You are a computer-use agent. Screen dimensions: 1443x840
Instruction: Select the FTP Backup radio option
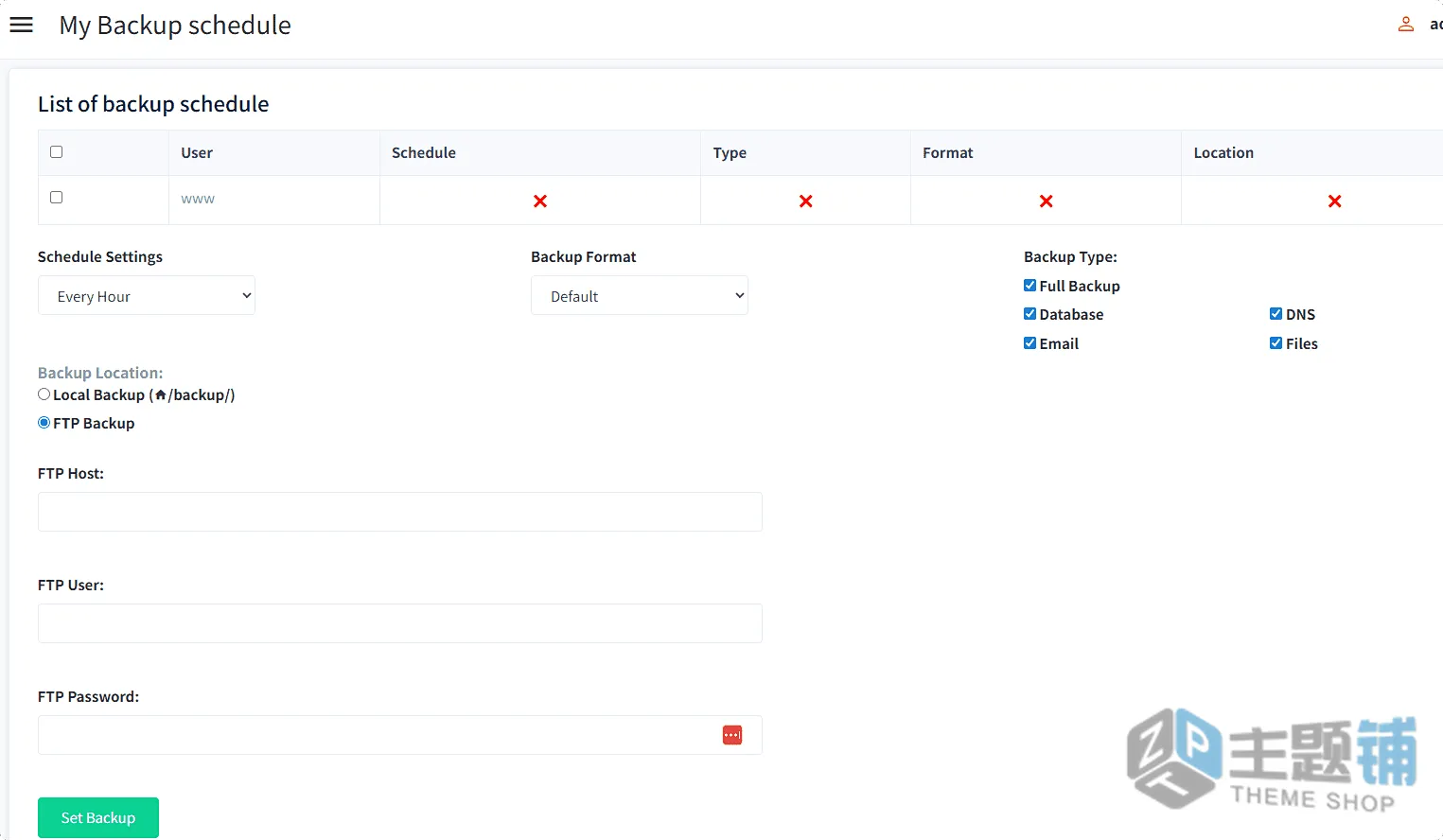point(44,423)
